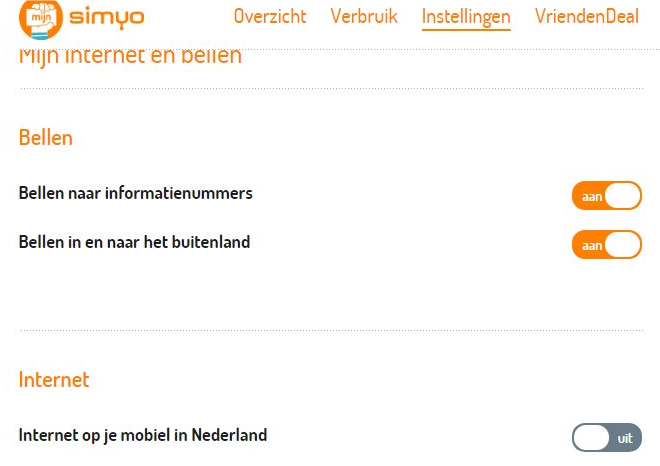
Task: Turn off Bellen in en naar het buitenland
Action: click(606, 245)
